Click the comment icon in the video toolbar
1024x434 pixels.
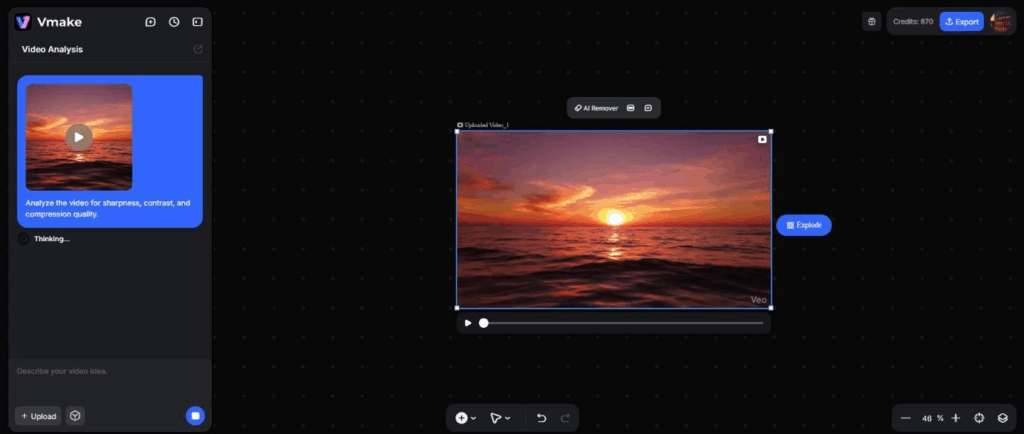648,108
